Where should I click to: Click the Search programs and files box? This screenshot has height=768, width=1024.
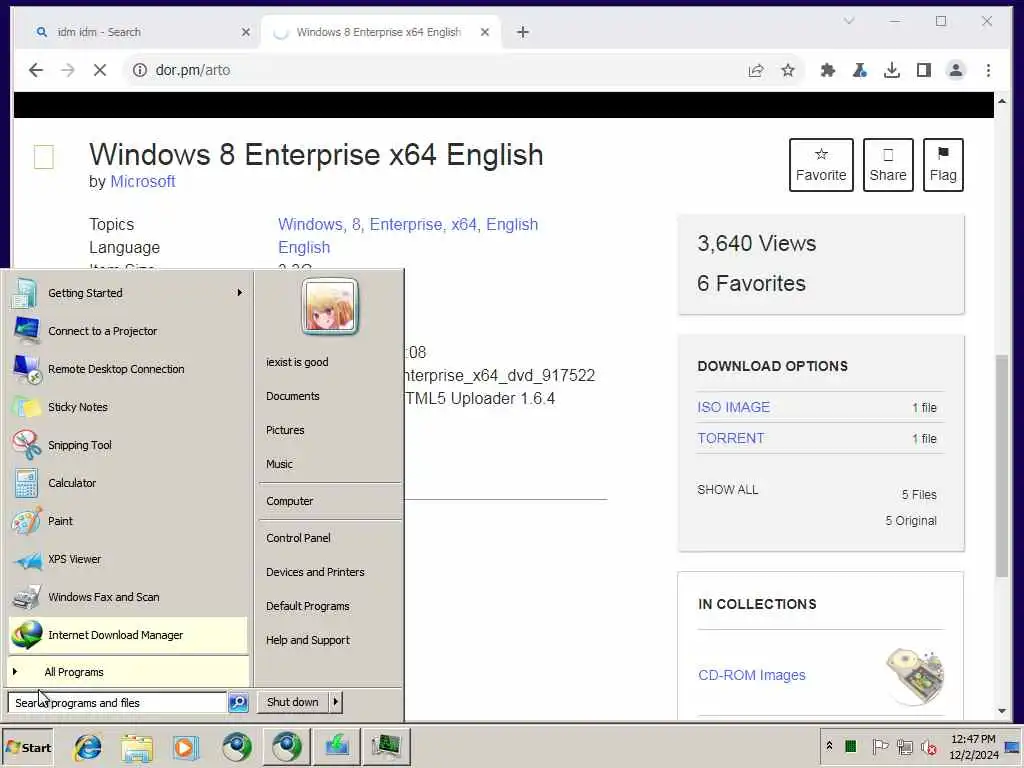pos(118,703)
